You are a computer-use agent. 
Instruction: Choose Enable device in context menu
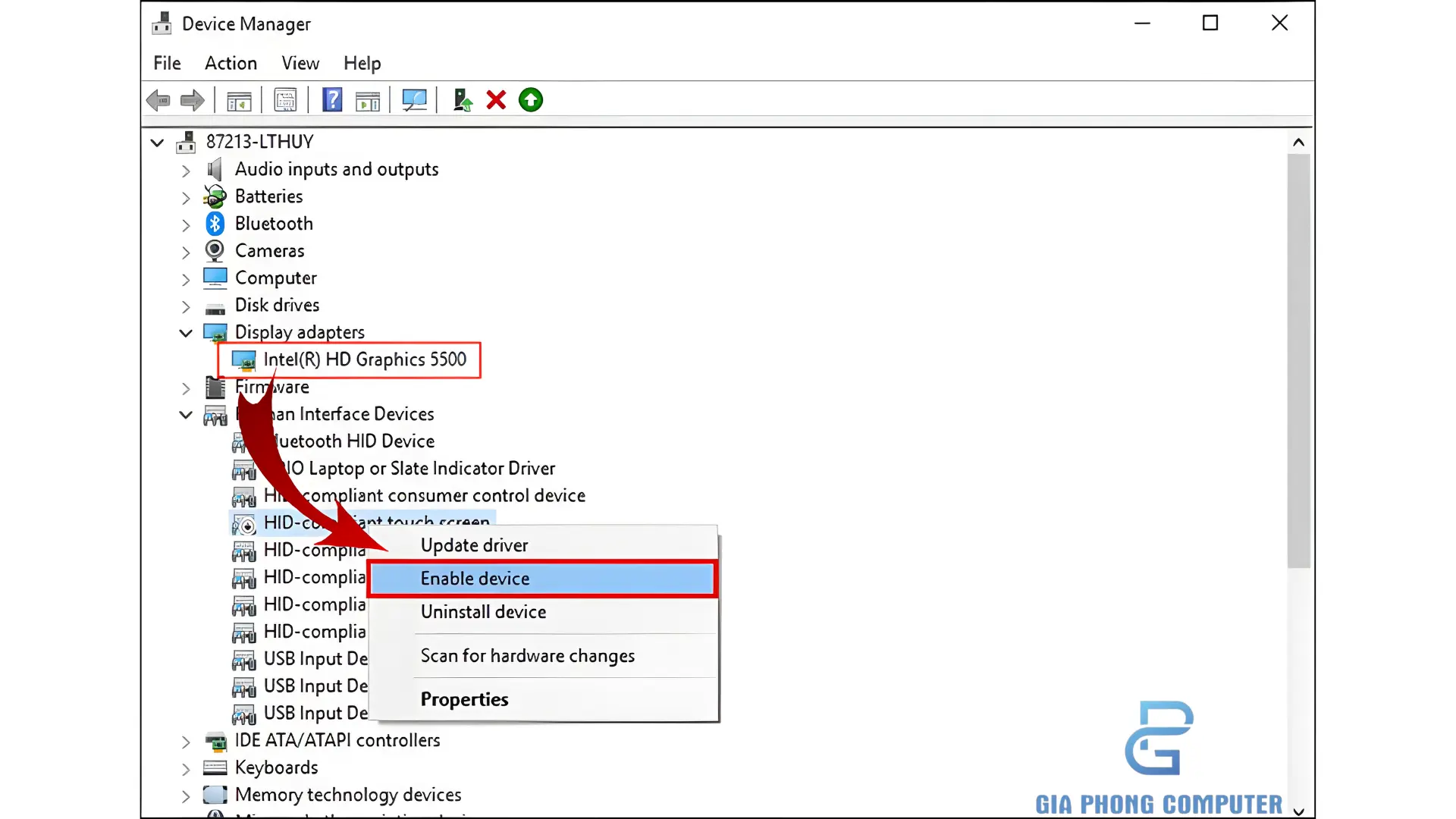[x=475, y=579]
